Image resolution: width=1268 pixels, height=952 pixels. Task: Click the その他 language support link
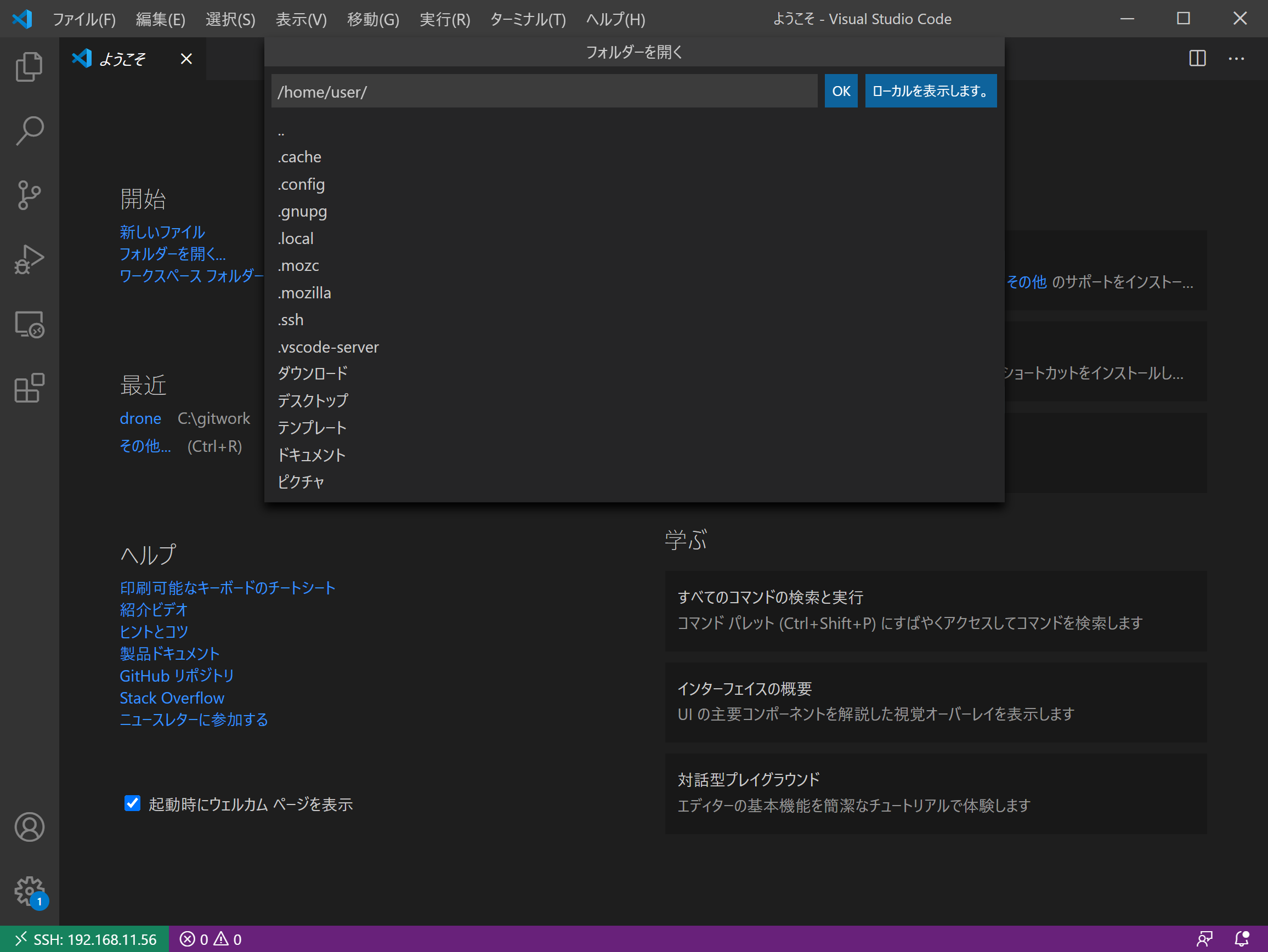click(x=1027, y=282)
